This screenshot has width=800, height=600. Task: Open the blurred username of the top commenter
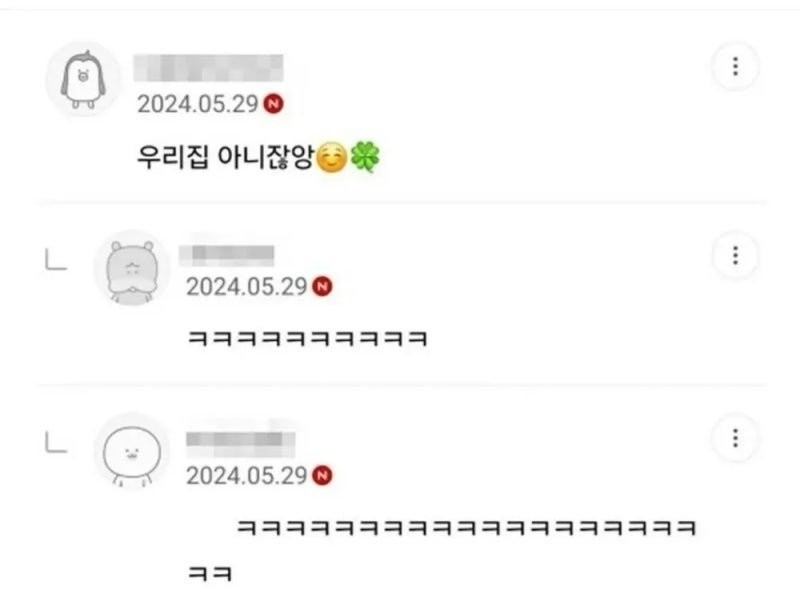[x=208, y=68]
